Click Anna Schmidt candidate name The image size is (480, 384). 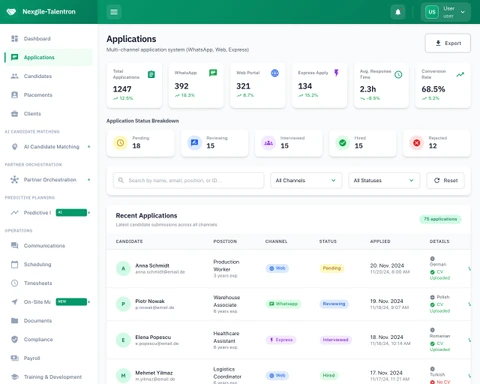click(152, 266)
